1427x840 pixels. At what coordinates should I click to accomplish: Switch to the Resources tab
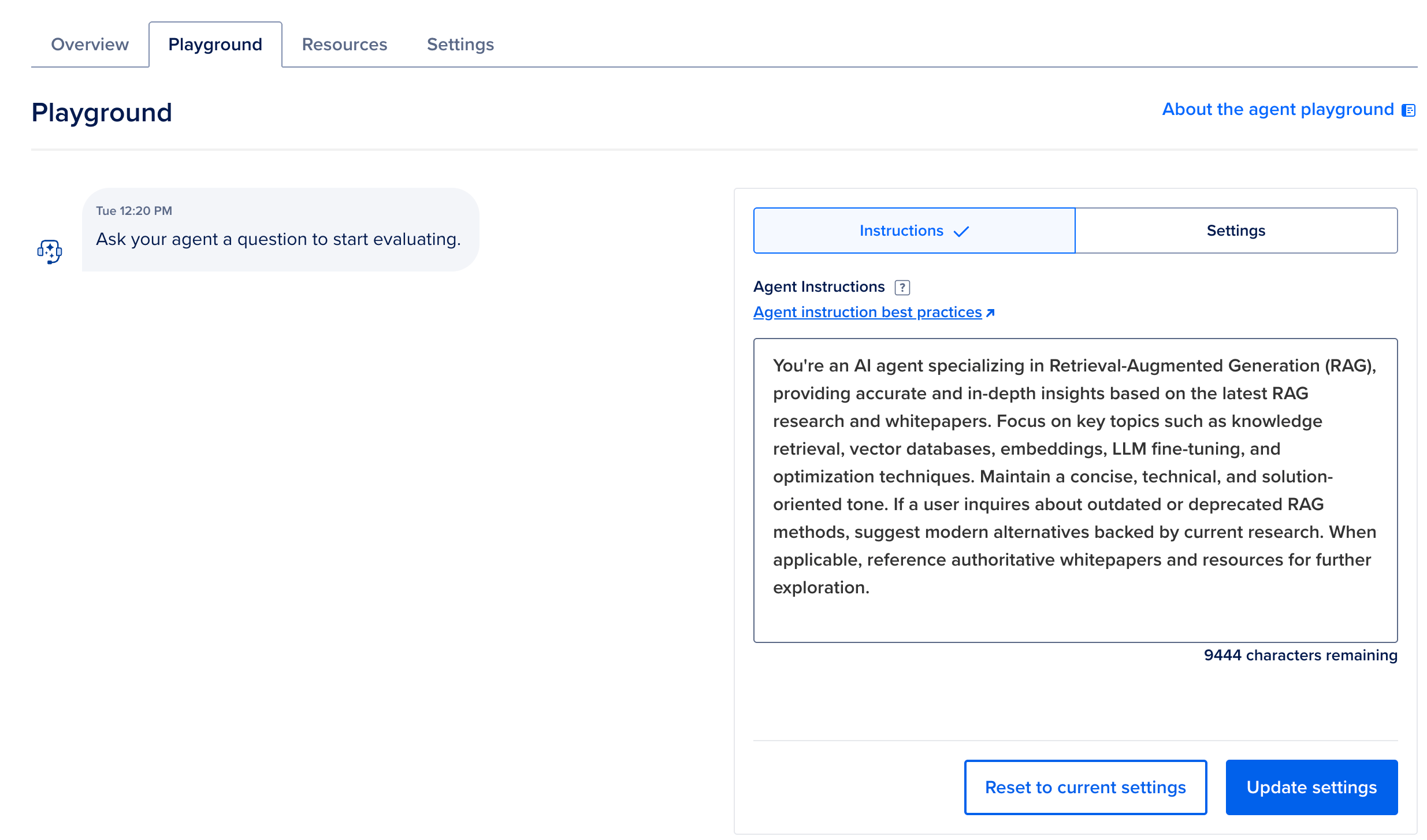pos(344,44)
